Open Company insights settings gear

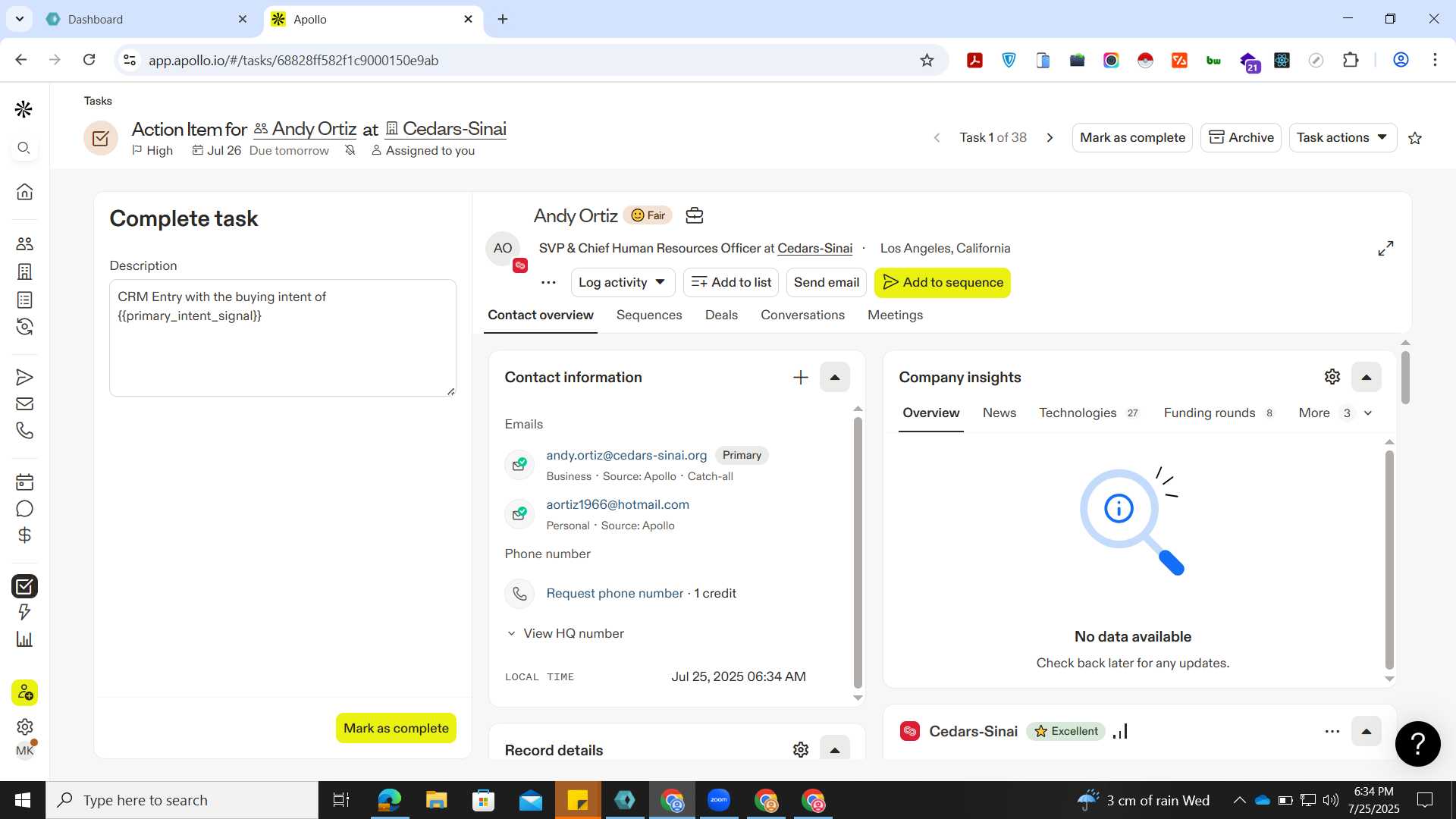pos(1332,377)
